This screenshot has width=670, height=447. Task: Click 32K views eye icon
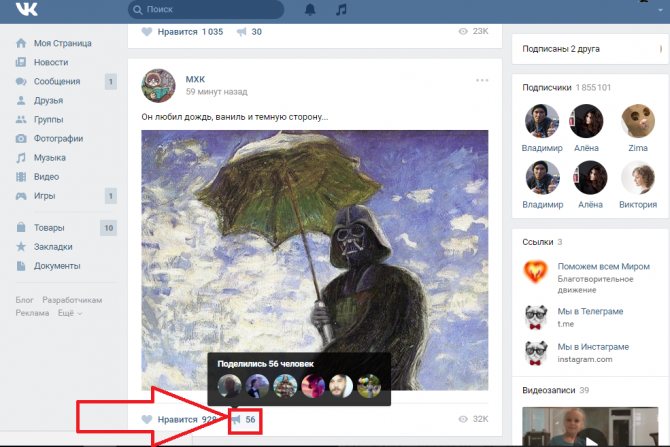(x=463, y=419)
